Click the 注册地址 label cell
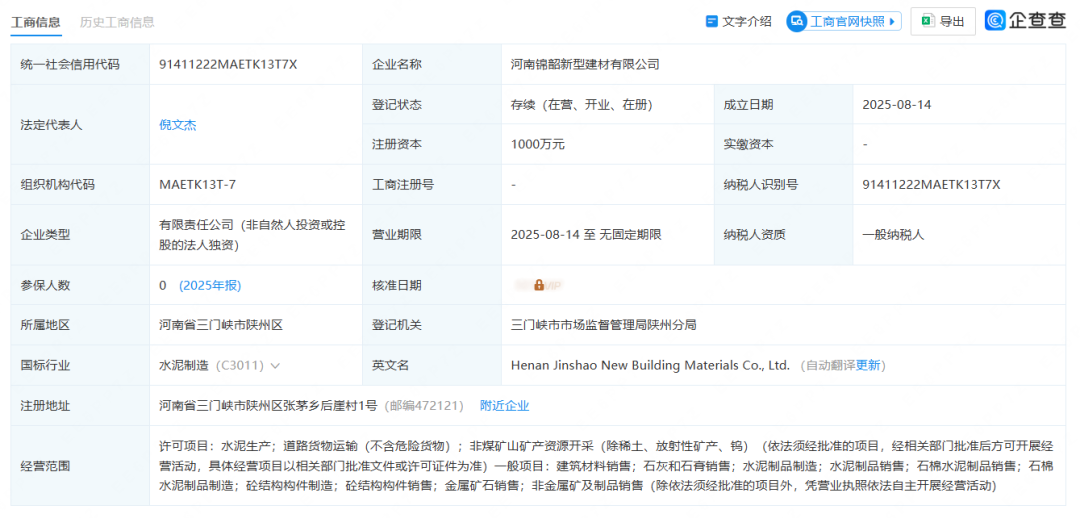 [x=80, y=406]
